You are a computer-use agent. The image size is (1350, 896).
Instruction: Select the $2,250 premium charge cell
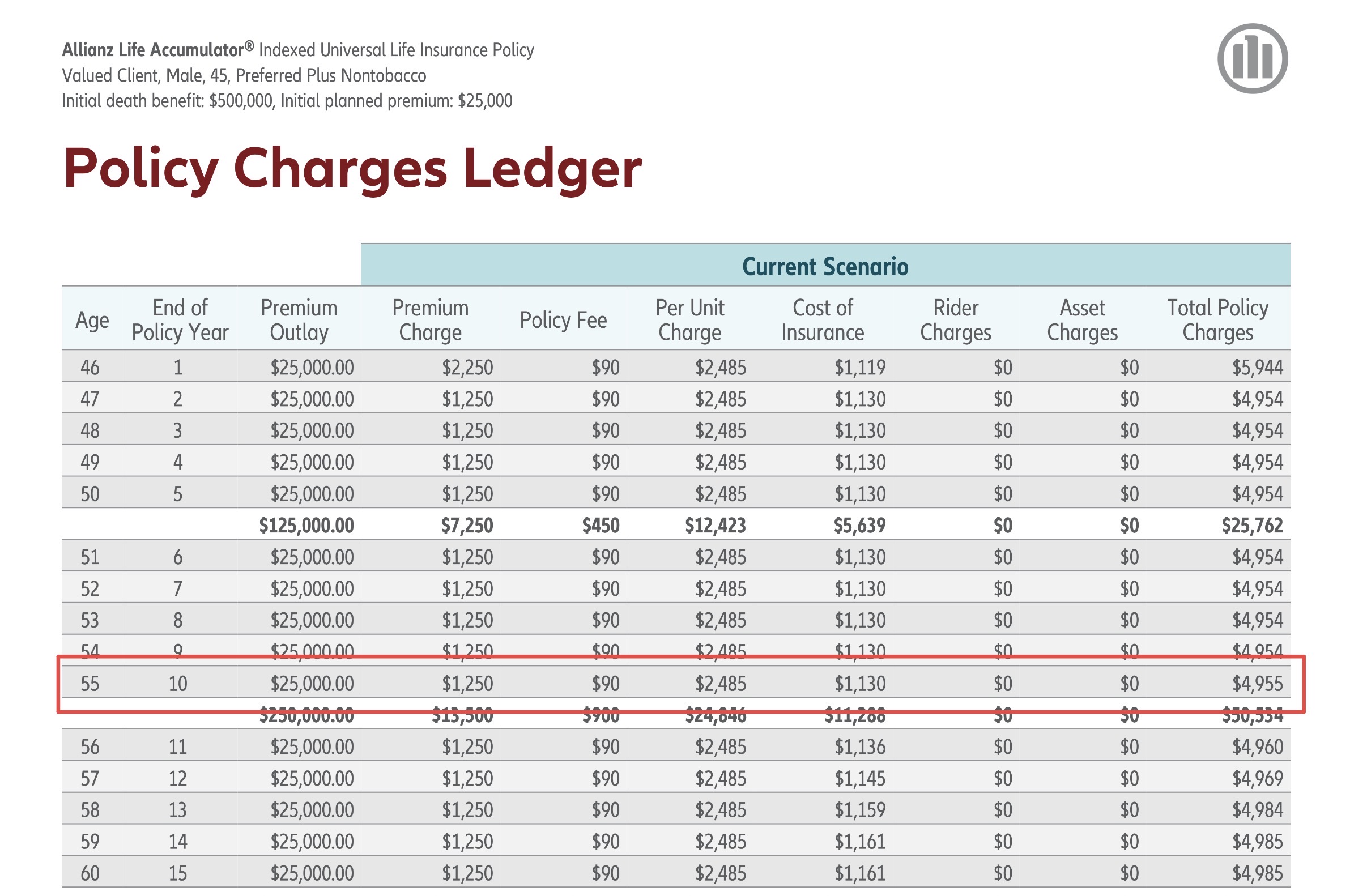pyautogui.click(x=467, y=367)
